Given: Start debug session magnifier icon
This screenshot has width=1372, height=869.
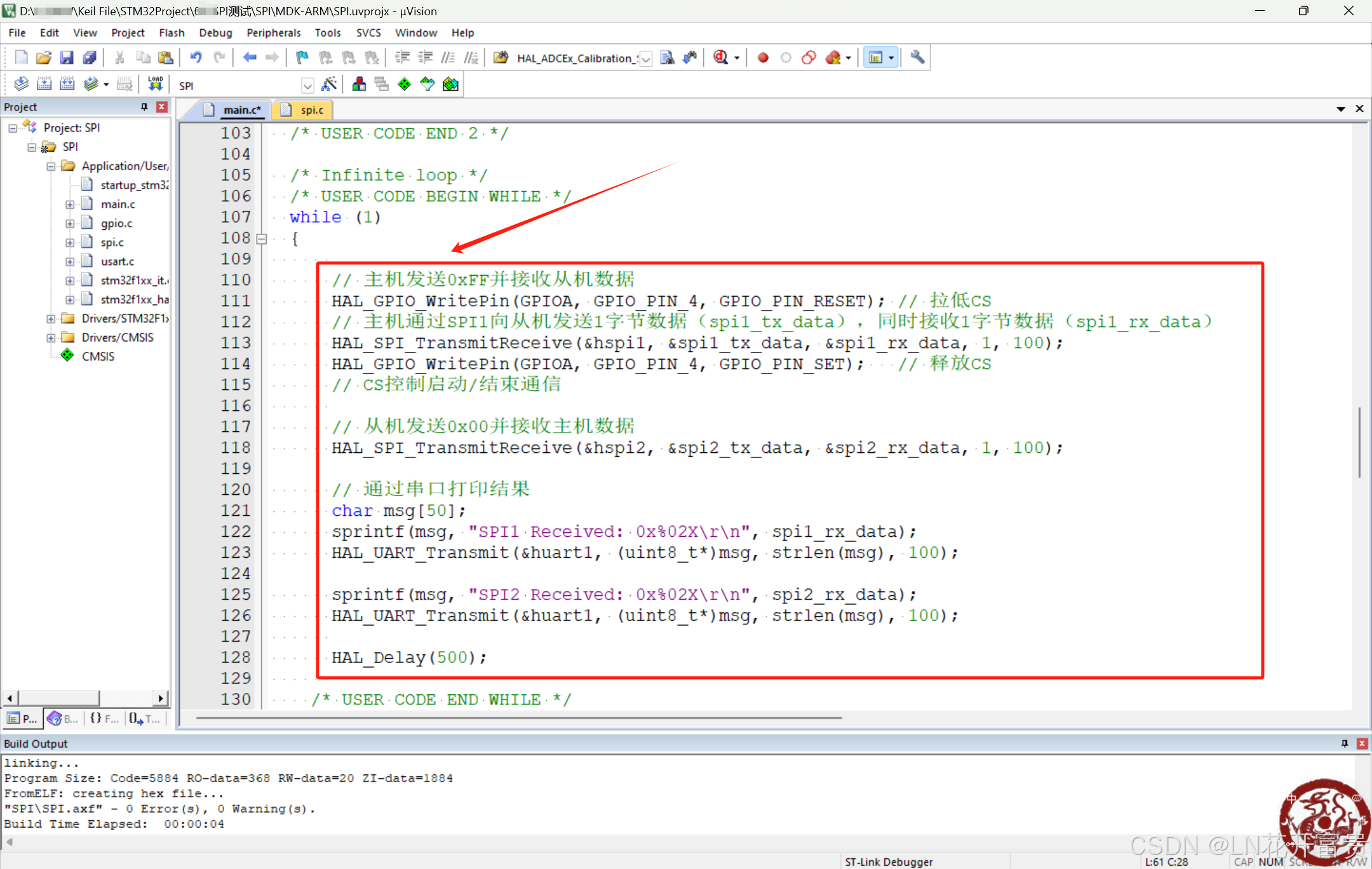Looking at the screenshot, I should coord(720,58).
